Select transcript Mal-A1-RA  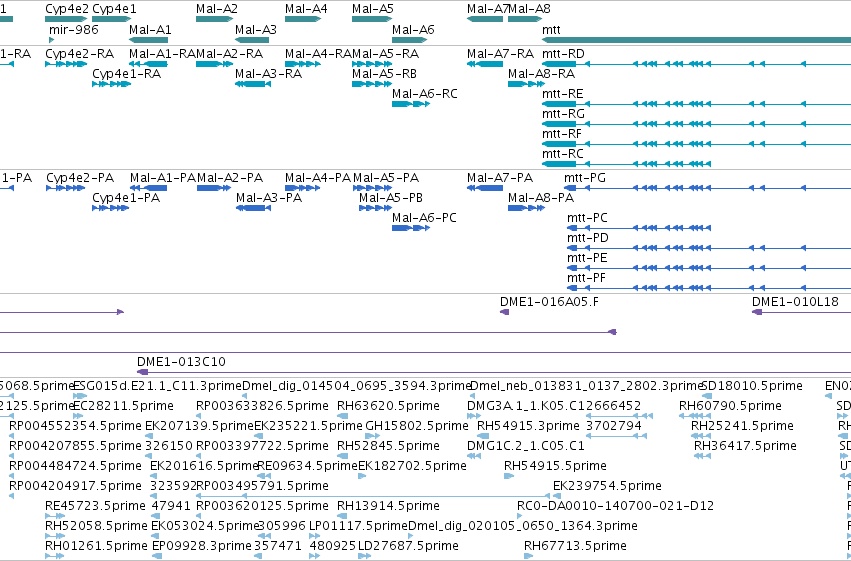coord(148,64)
